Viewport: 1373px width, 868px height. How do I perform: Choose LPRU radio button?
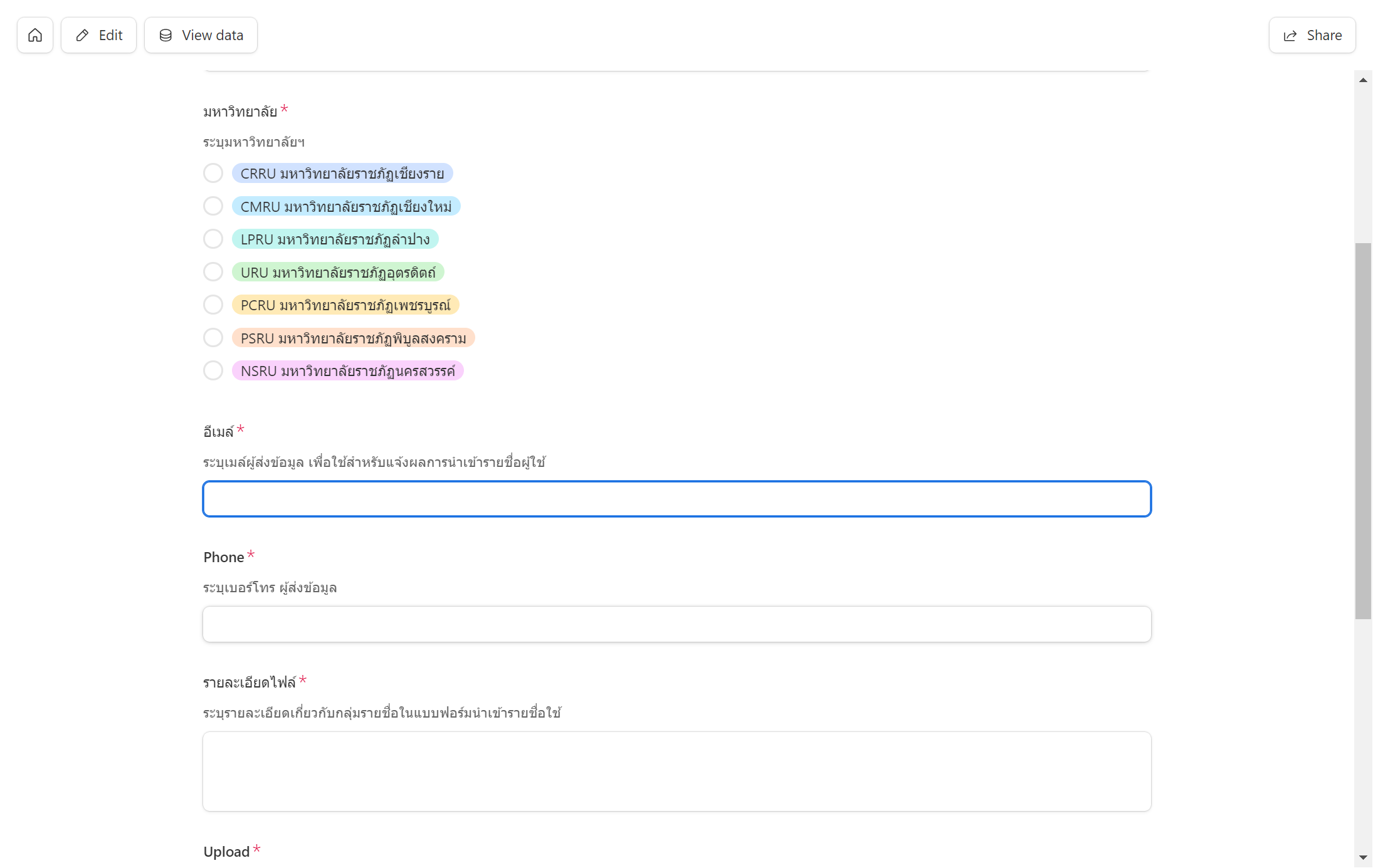pyautogui.click(x=213, y=239)
